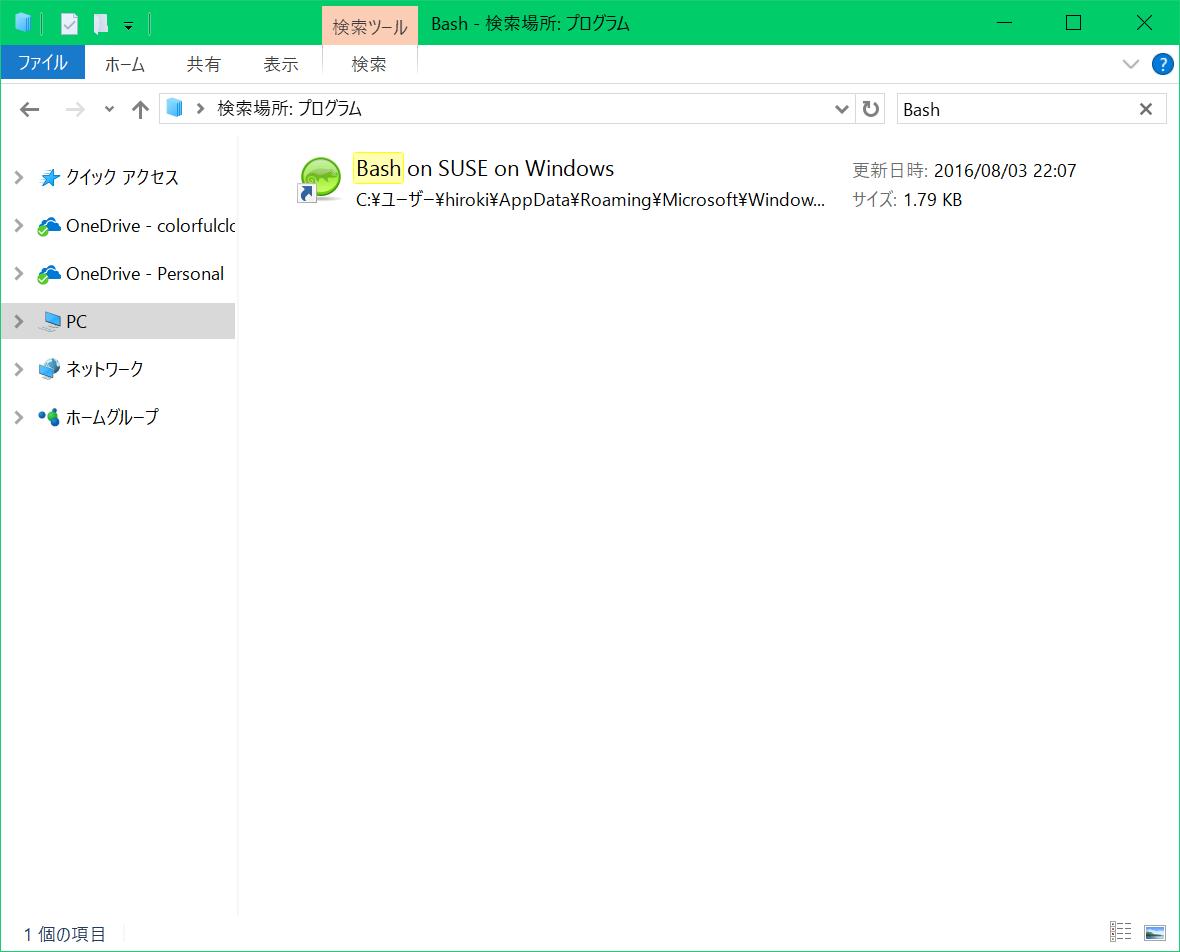Click the Properties checkmark quick access icon
This screenshot has height=952, width=1180.
69,24
